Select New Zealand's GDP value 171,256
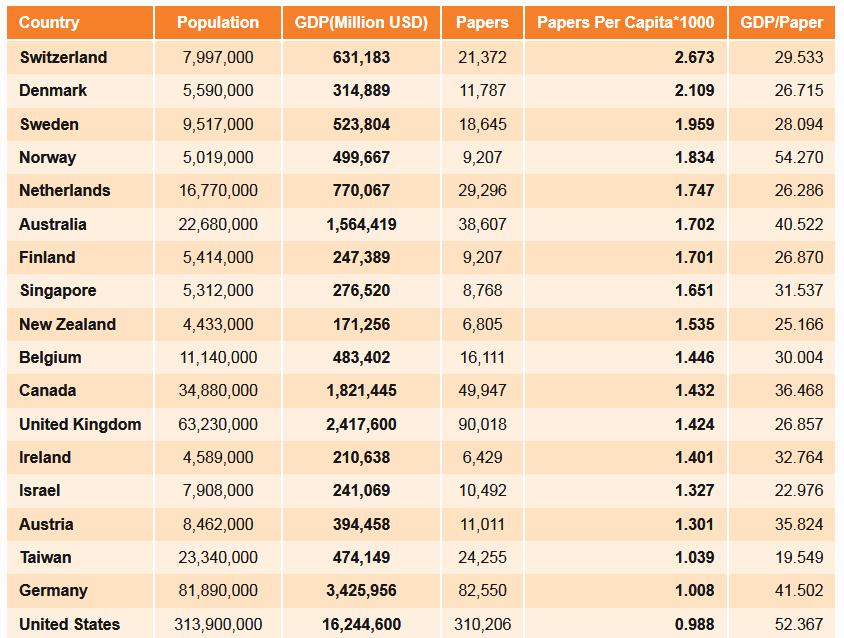844x638 pixels. (361, 325)
